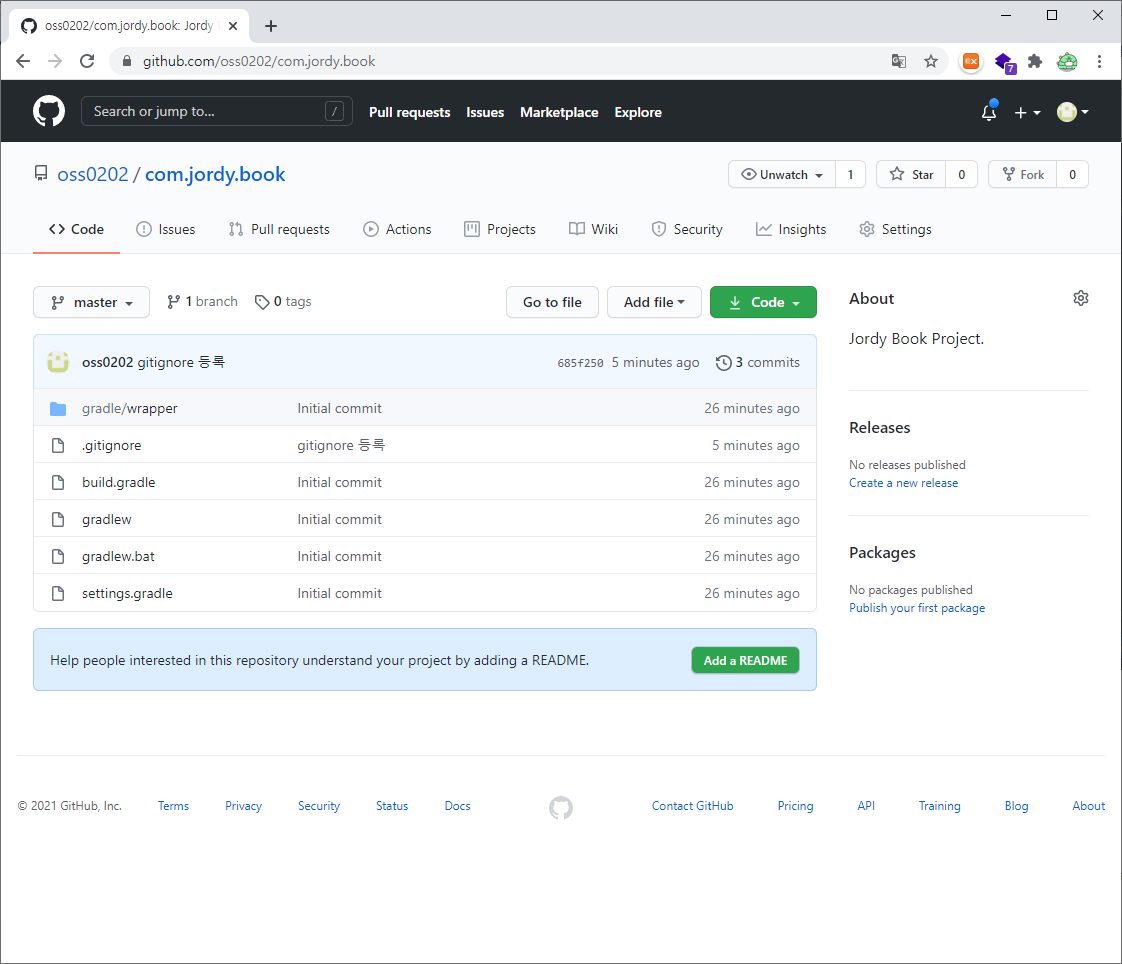Click the file icon next to gradlew.bat
This screenshot has width=1122, height=964.
58,556
